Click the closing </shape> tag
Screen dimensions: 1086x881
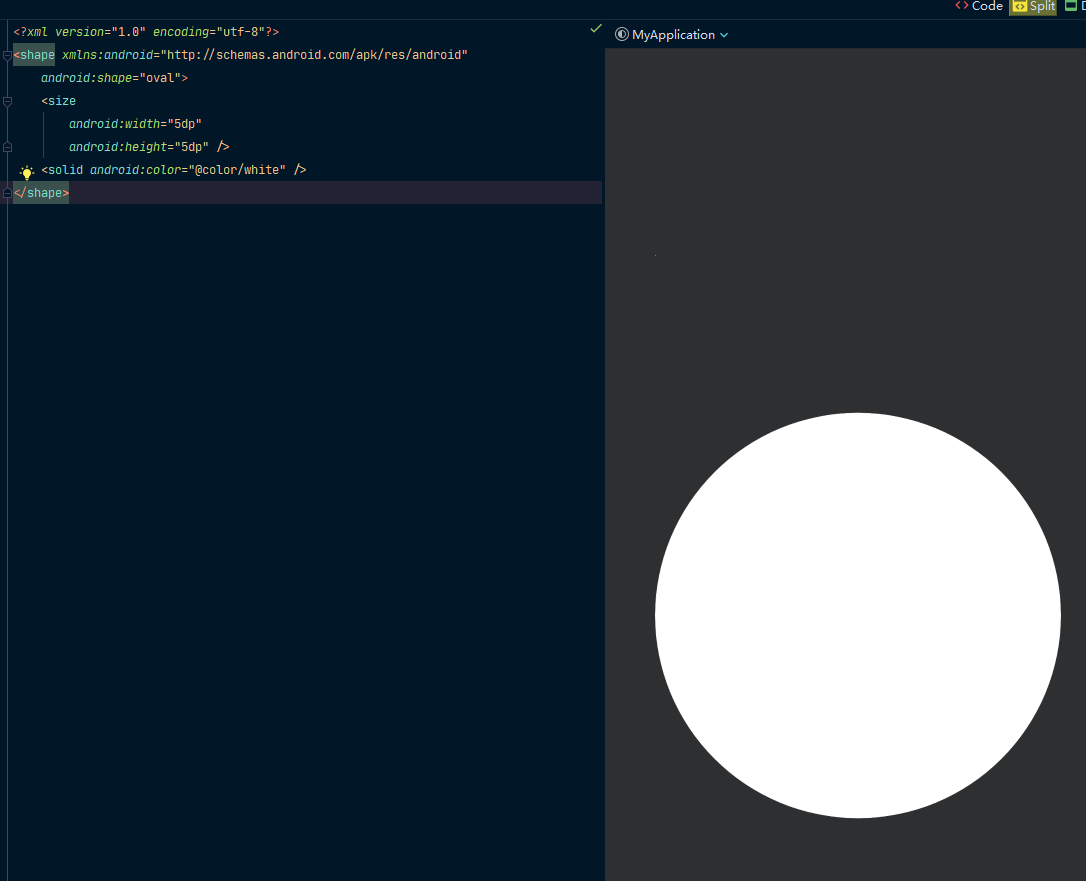(x=41, y=193)
